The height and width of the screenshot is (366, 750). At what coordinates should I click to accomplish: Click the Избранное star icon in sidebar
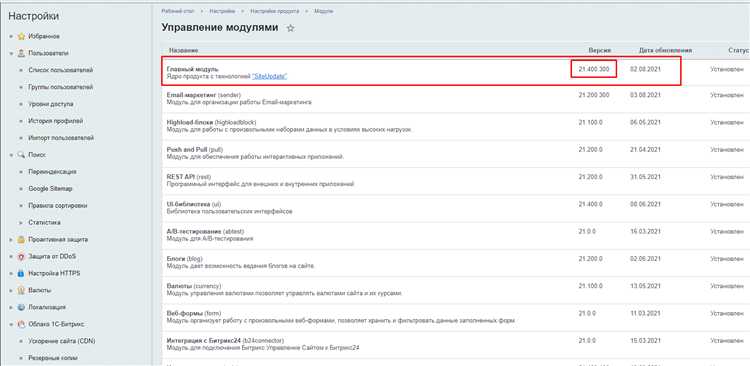(21, 36)
